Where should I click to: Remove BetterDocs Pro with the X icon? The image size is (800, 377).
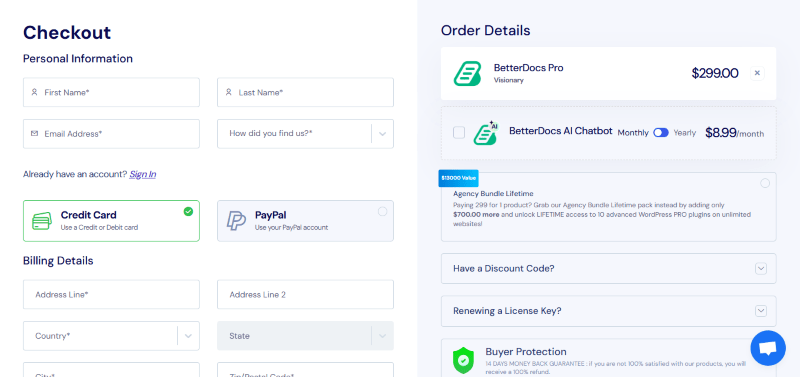tap(757, 73)
